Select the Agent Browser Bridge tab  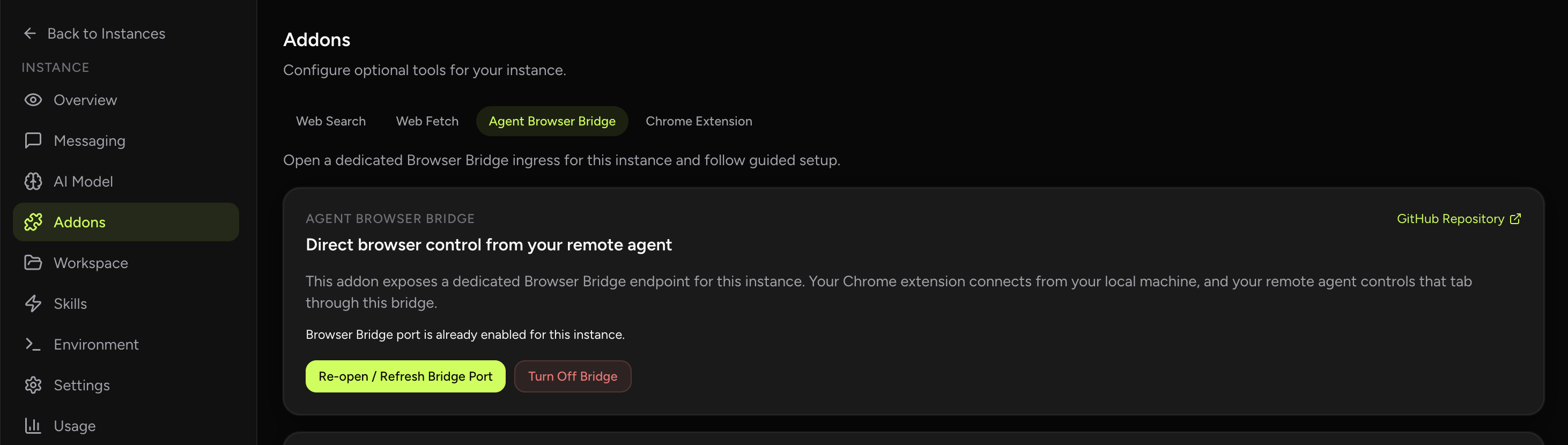pyautogui.click(x=551, y=121)
